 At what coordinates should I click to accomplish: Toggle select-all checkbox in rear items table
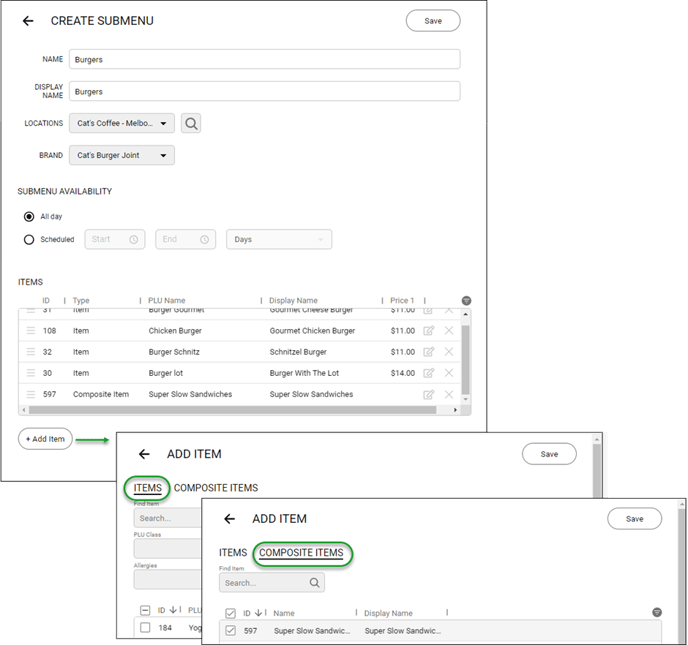coord(145,610)
